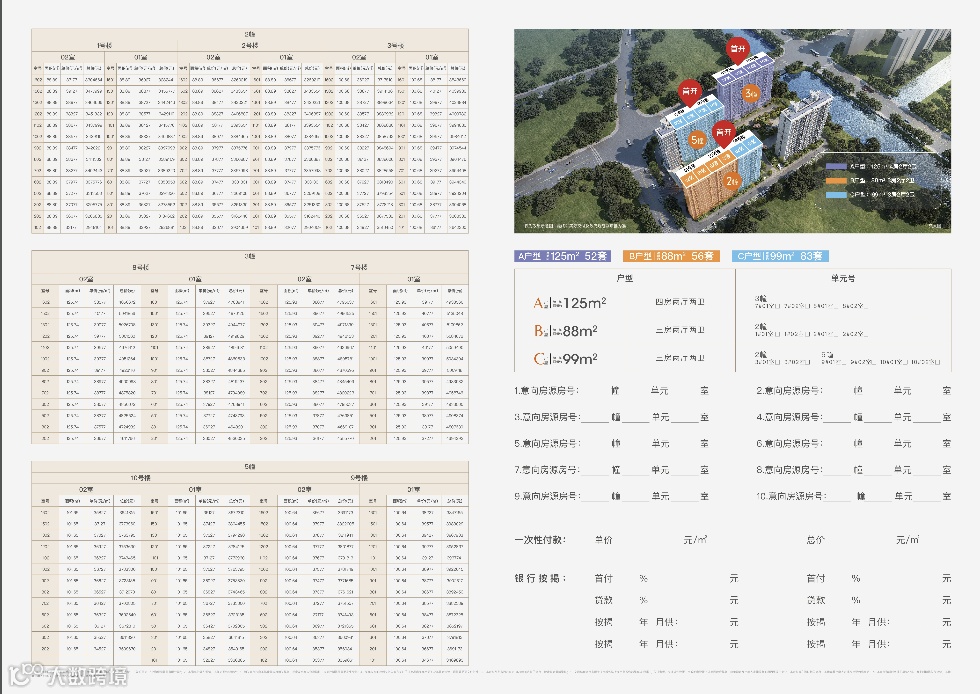The height and width of the screenshot is (694, 980).
Task: Select the orange 2栋 circle marker
Action: [x=732, y=181]
